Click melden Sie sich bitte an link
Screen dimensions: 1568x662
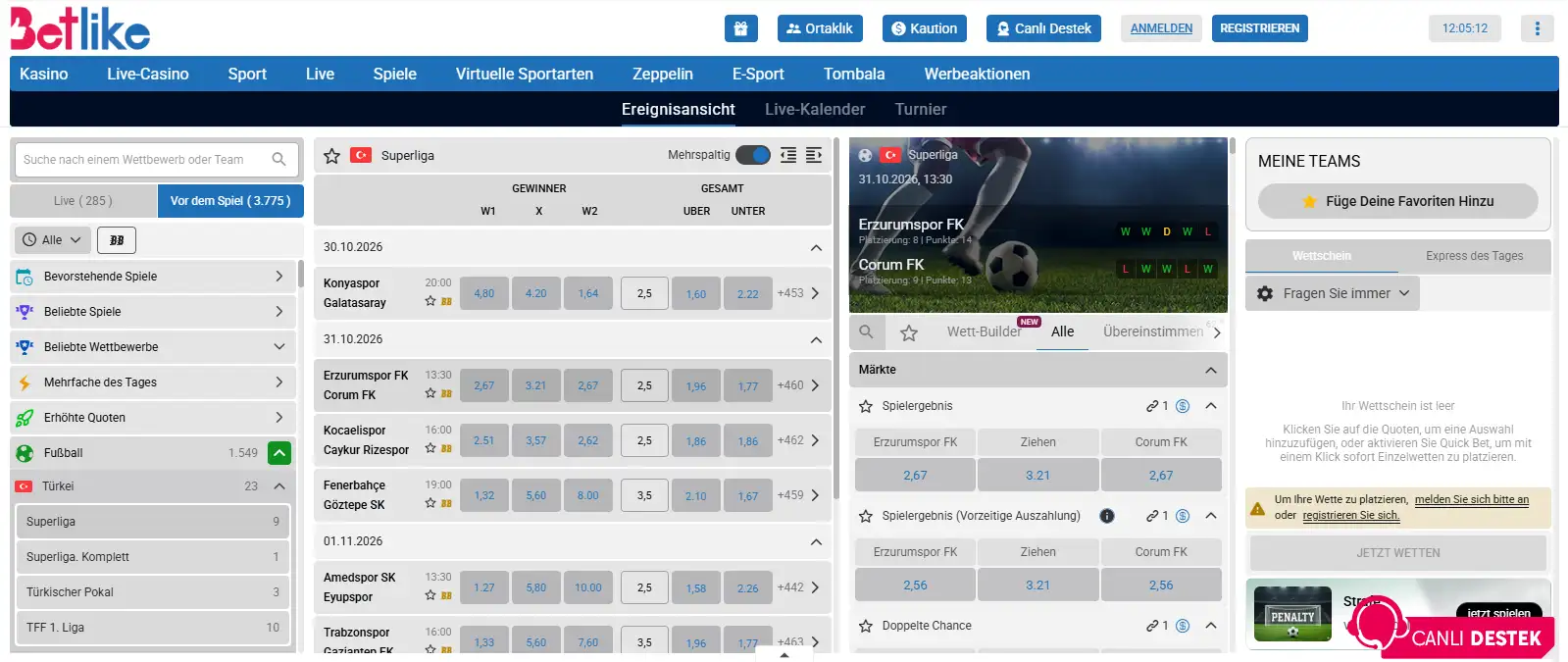[1472, 500]
